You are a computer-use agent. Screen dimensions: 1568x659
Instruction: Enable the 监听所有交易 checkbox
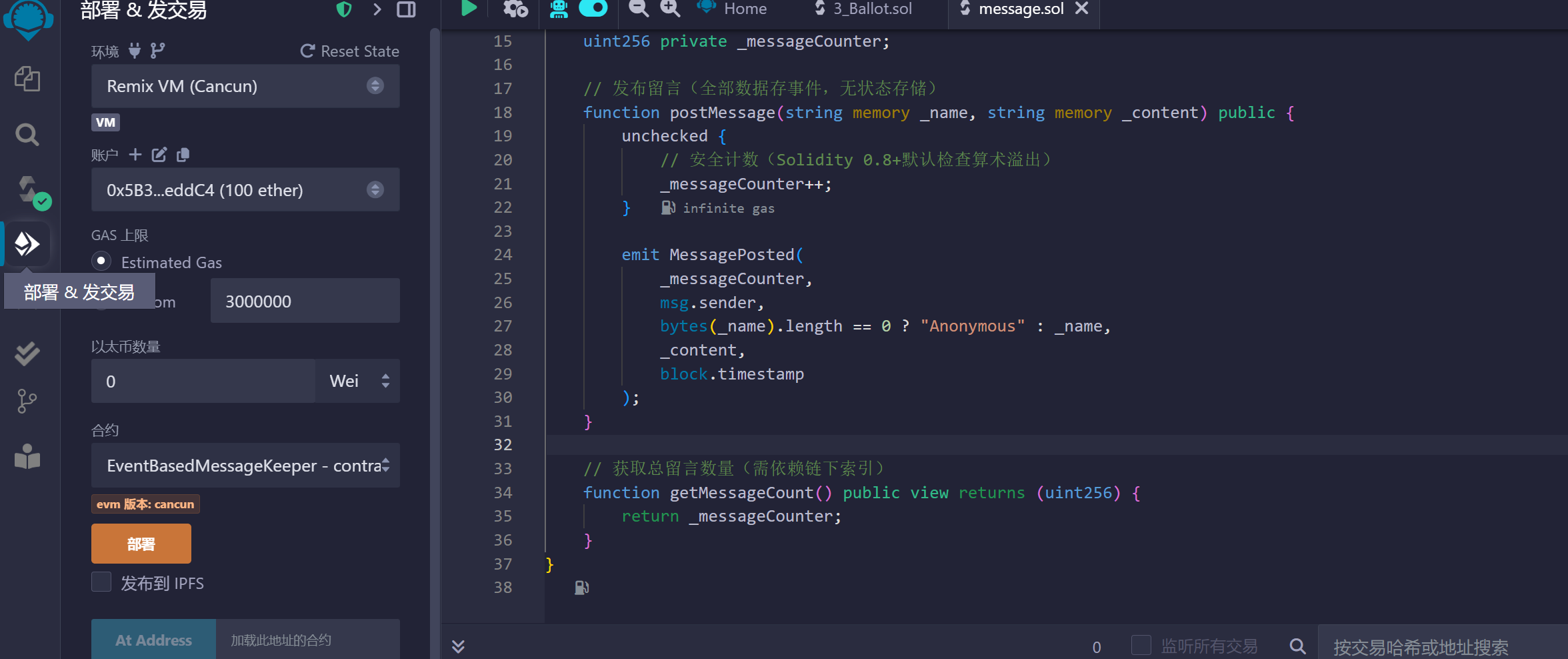1141,645
